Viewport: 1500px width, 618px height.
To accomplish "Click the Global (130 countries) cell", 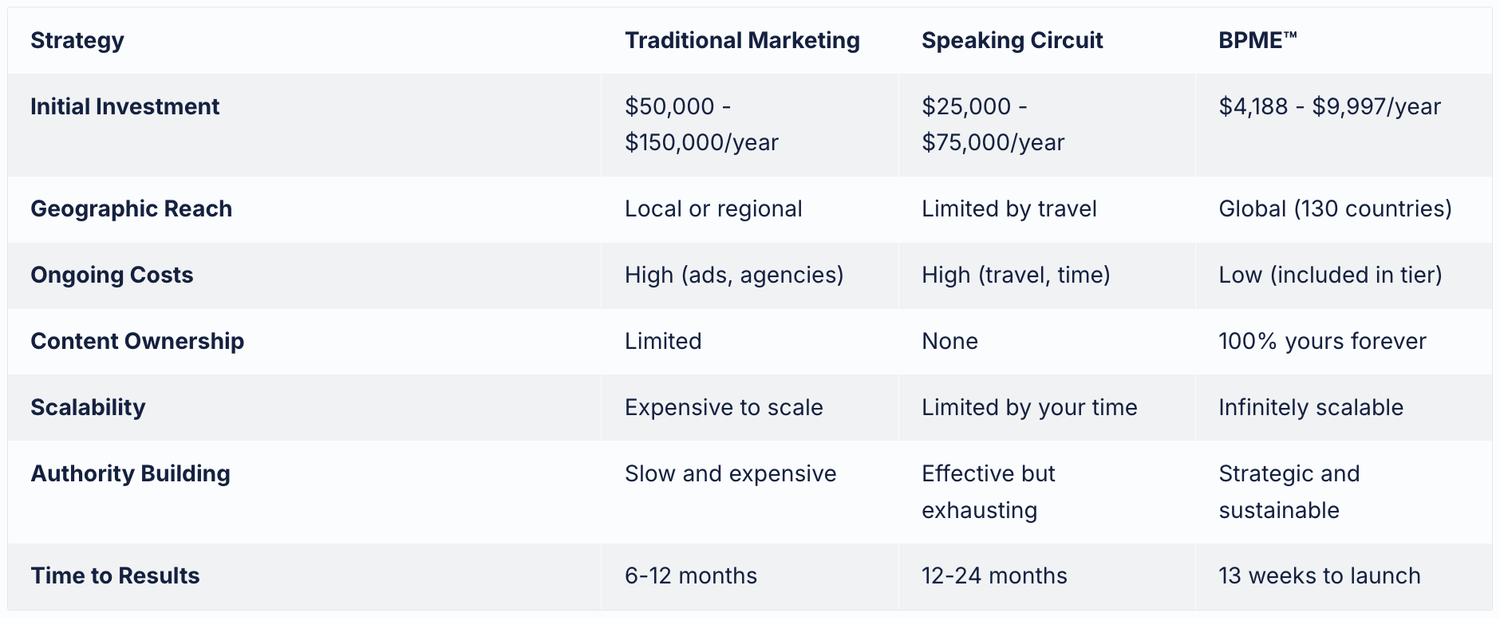I will 1335,209.
